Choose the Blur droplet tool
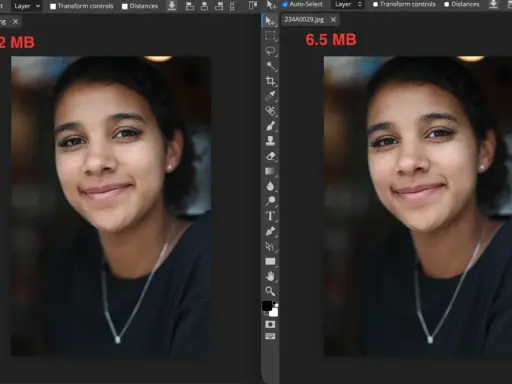 point(270,186)
